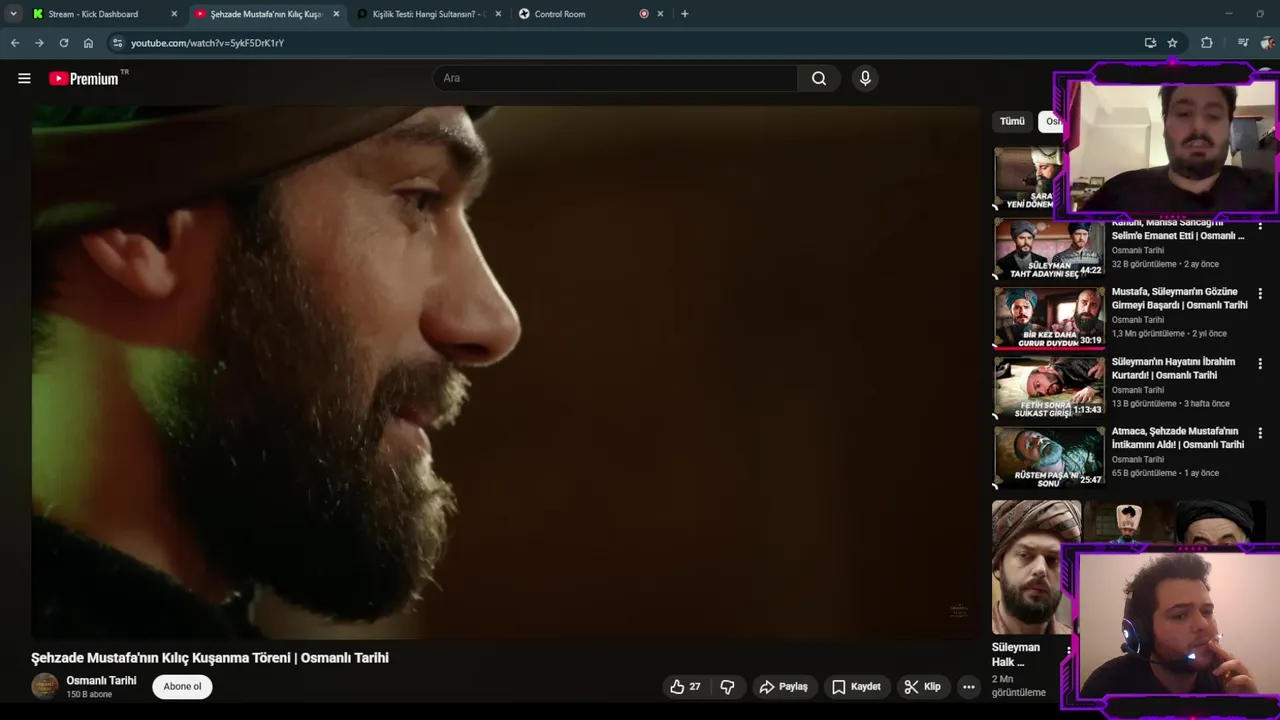
Task: Save video with Kaydet button
Action: (856, 686)
